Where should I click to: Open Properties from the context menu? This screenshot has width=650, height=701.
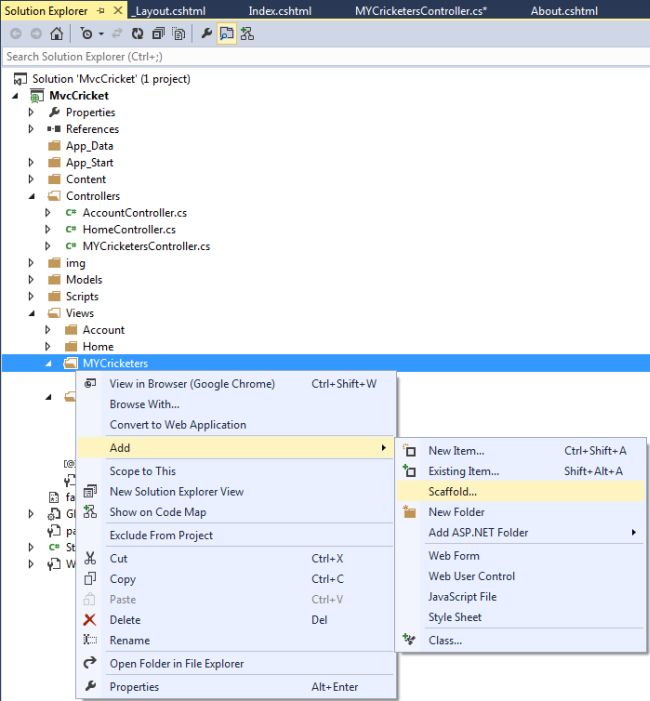[236, 687]
